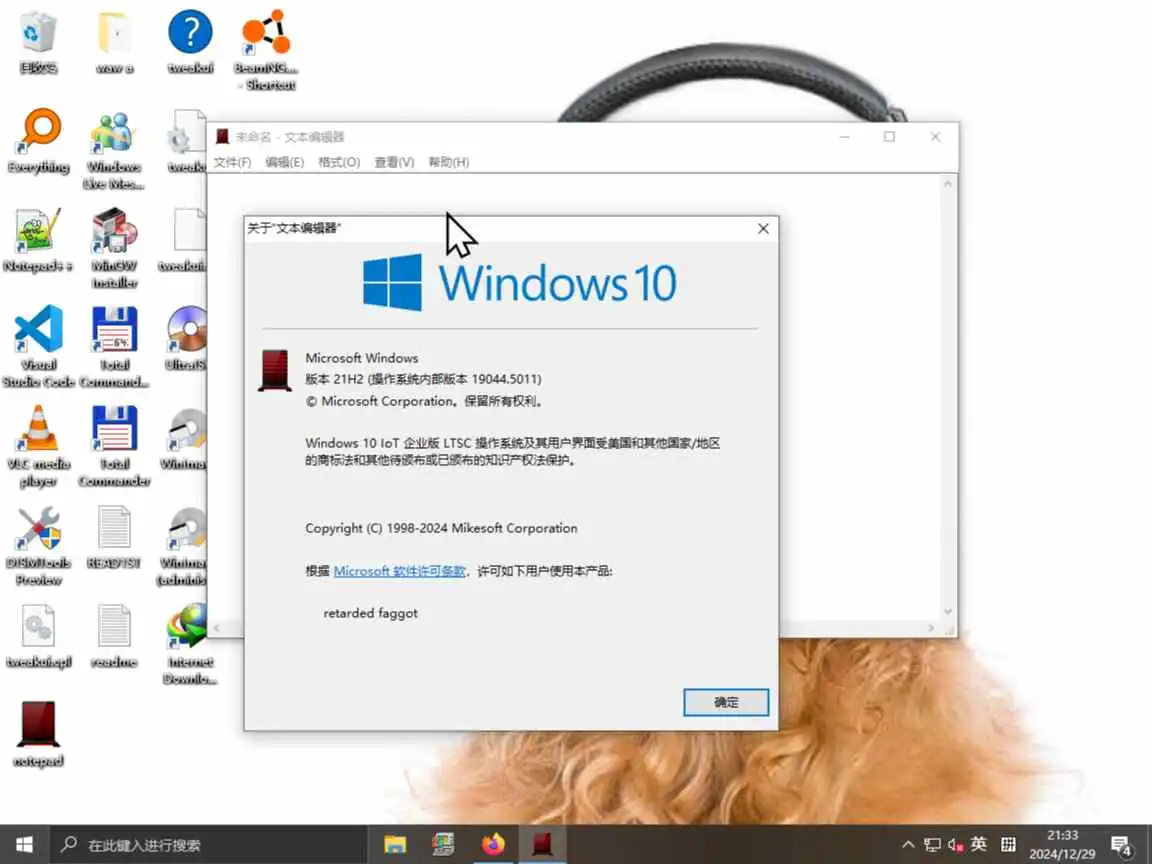Close the 关于"文本编辑器" dialog
1152x864 pixels.
point(763,228)
